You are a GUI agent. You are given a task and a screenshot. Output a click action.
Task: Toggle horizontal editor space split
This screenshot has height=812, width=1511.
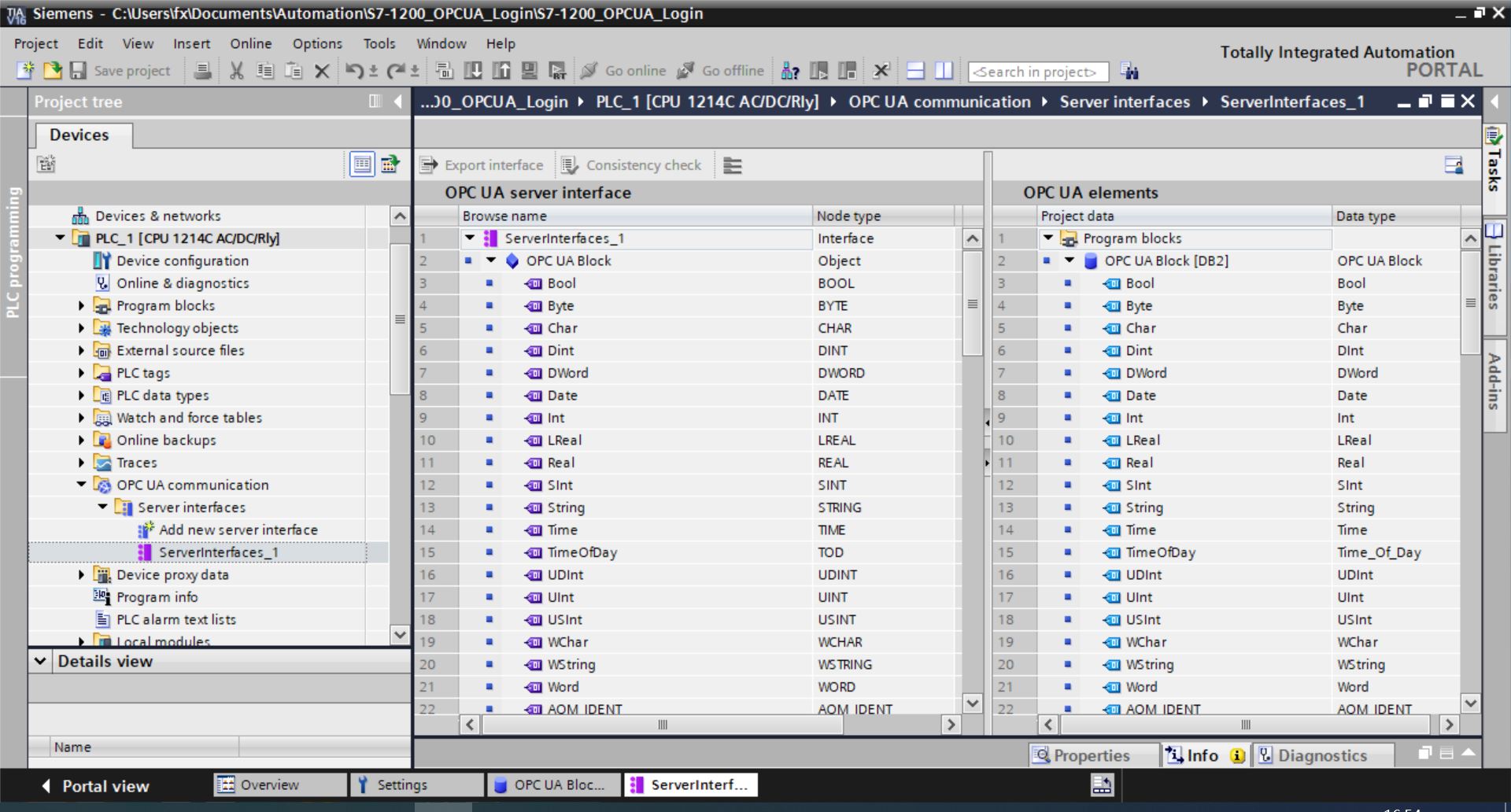click(x=915, y=71)
